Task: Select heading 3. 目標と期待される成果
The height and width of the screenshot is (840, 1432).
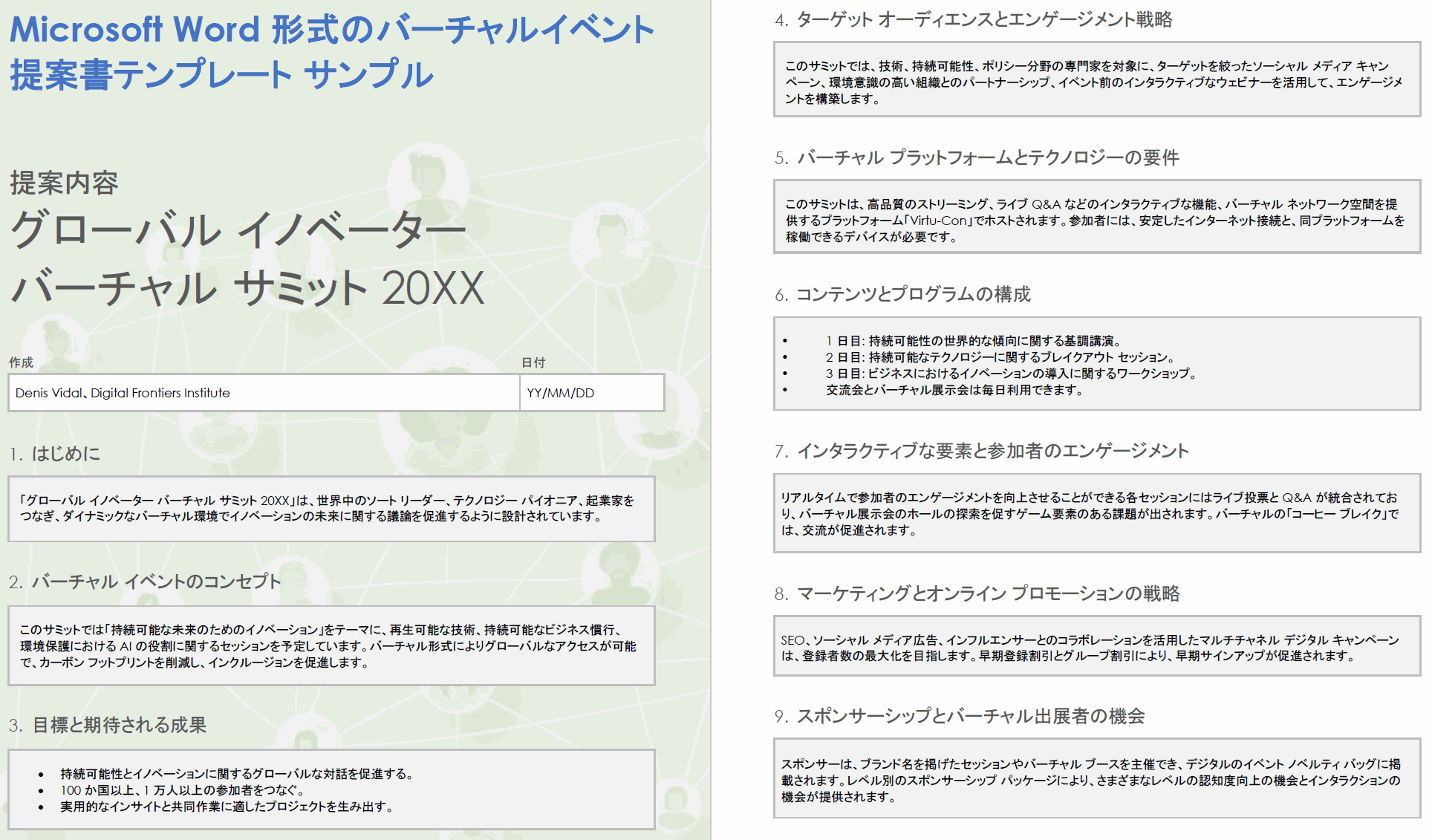Action: click(108, 726)
